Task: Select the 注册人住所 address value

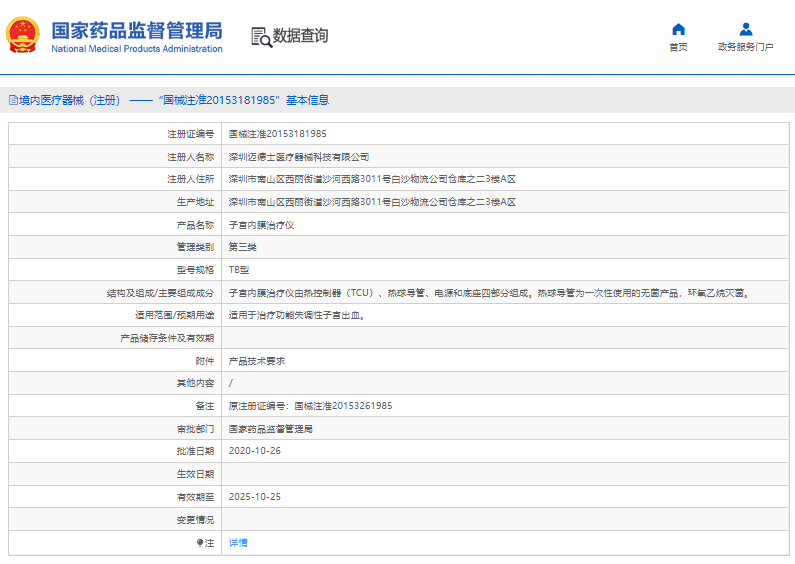Action: click(x=372, y=179)
